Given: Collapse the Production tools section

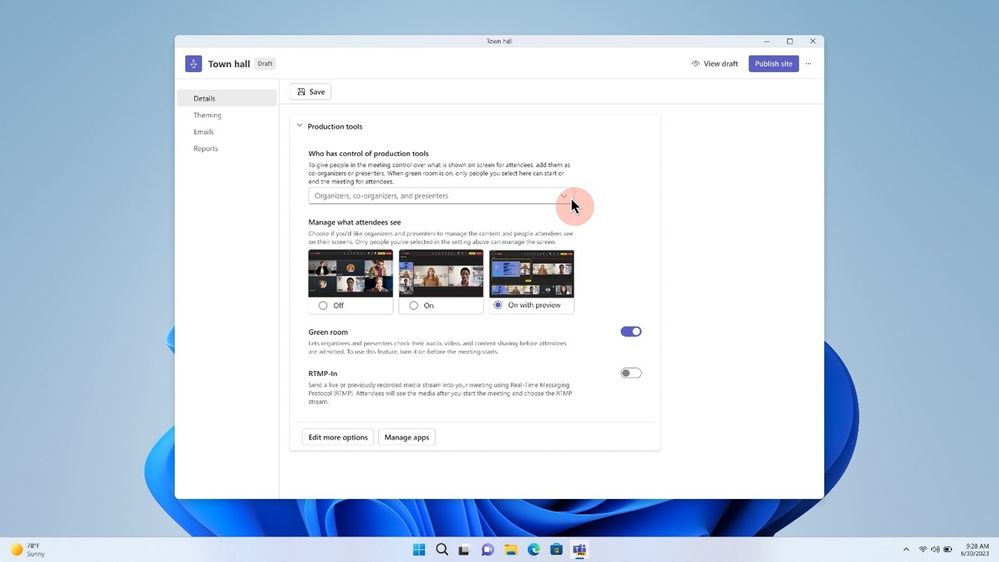Looking at the screenshot, I should coord(299,126).
